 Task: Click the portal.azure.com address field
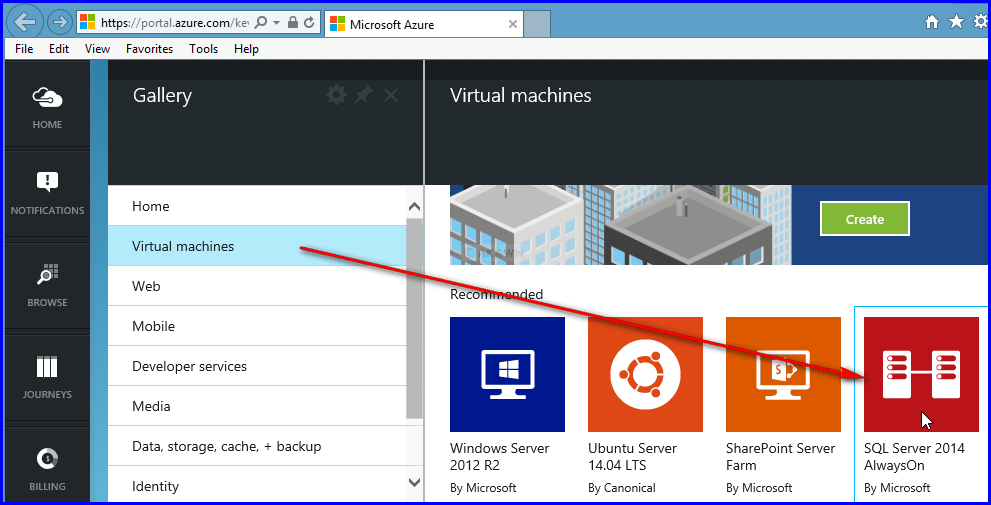pyautogui.click(x=174, y=23)
